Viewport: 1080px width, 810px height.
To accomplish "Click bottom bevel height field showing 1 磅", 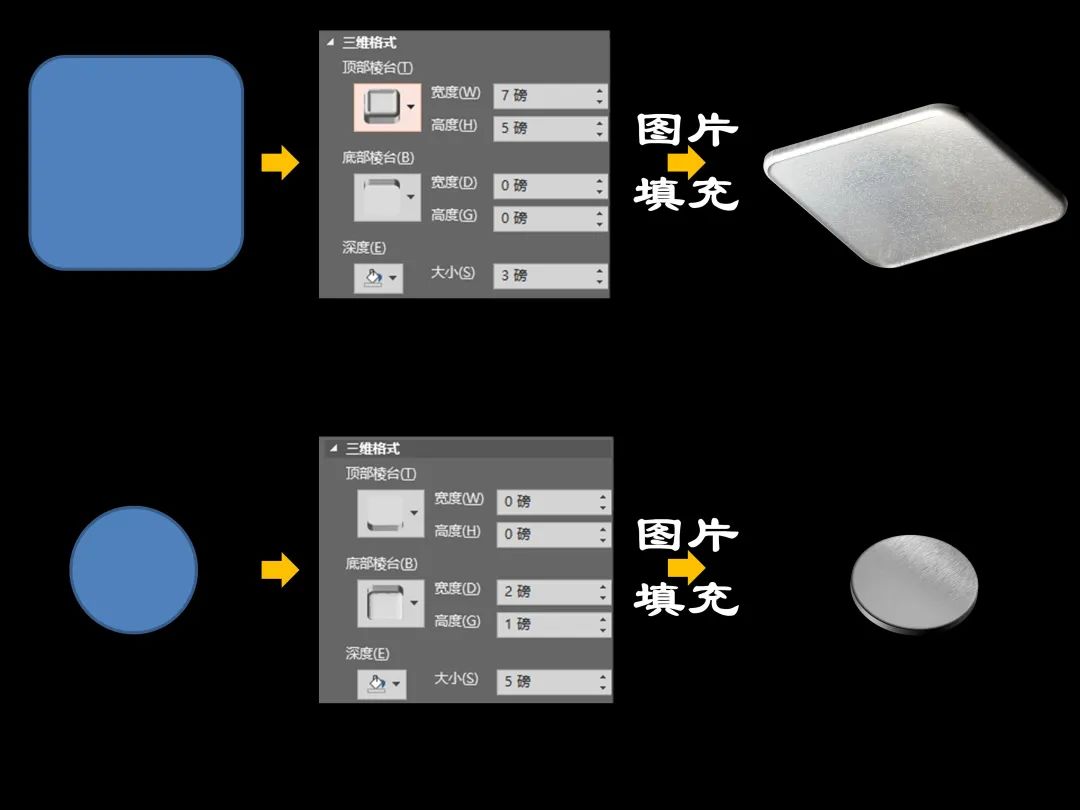I will click(x=554, y=624).
